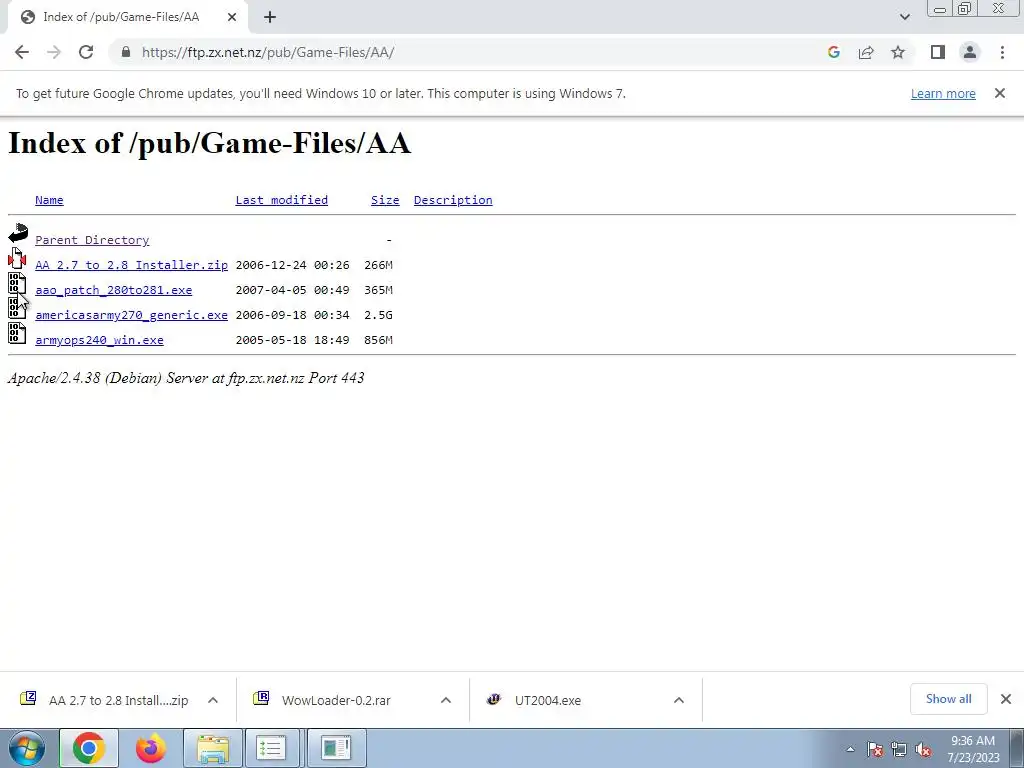
Task: Open the Learn more link about Chrome updates
Action: [943, 93]
